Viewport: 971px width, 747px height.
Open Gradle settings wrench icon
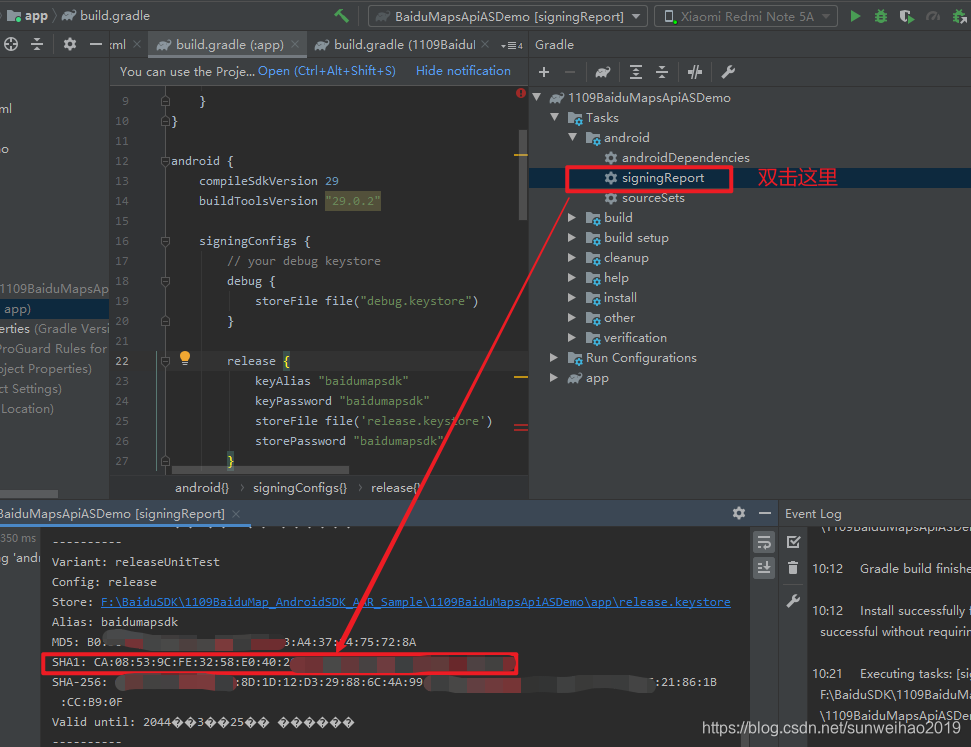[x=728, y=72]
